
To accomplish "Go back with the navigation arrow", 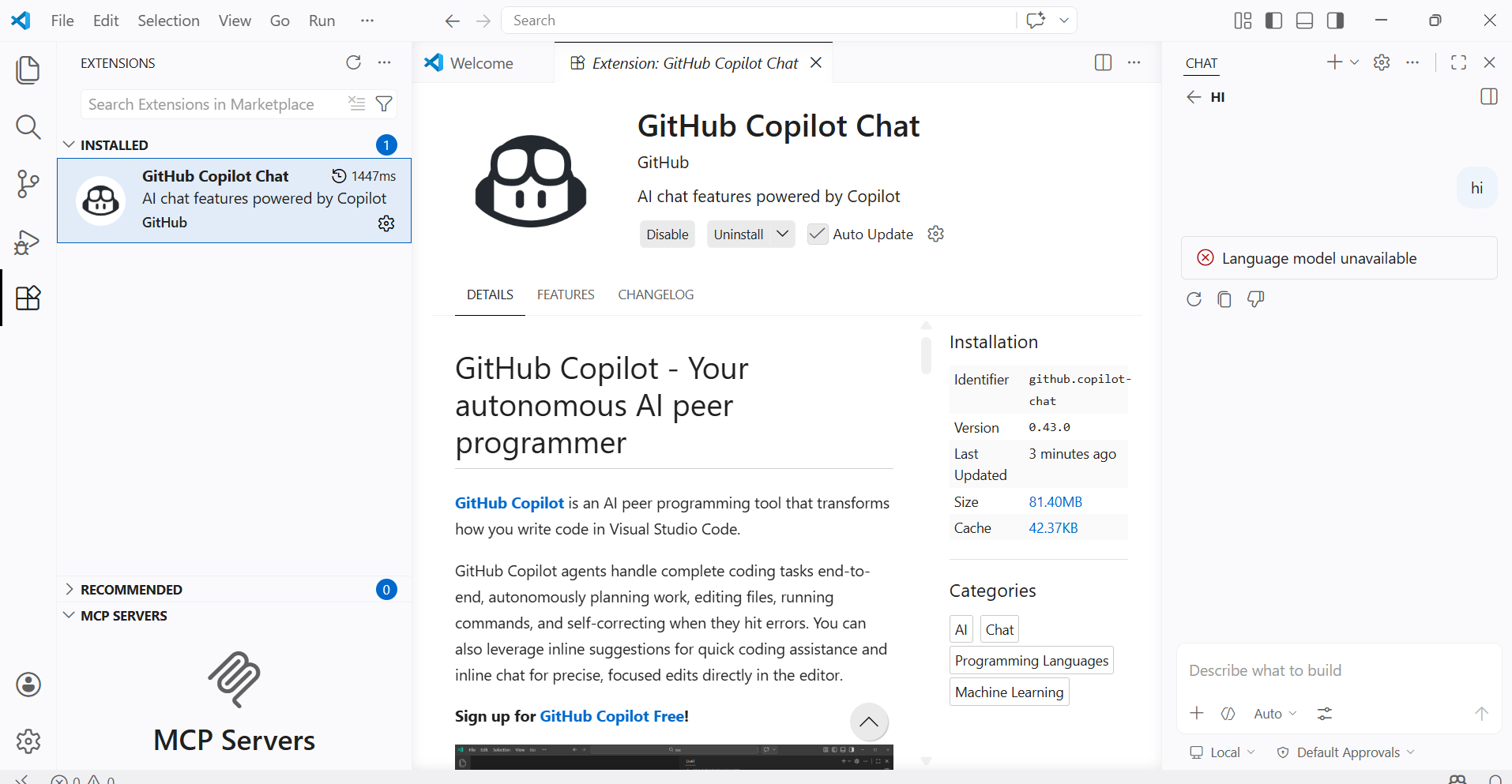I will 453,21.
